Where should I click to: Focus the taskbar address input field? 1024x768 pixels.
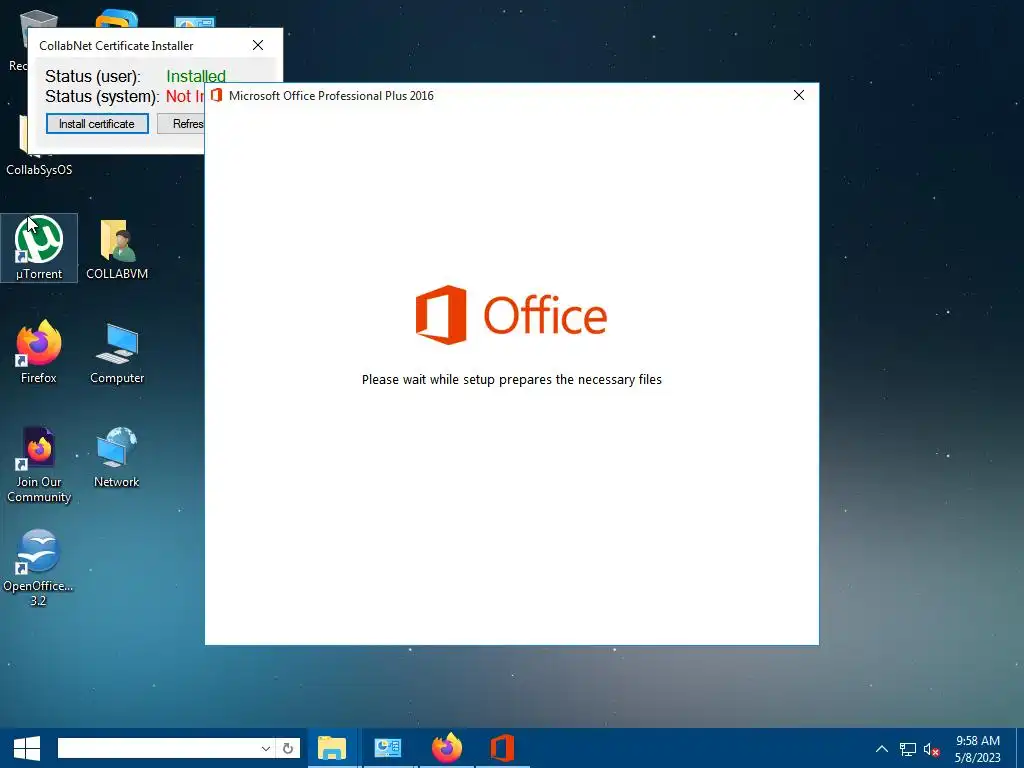(x=159, y=748)
